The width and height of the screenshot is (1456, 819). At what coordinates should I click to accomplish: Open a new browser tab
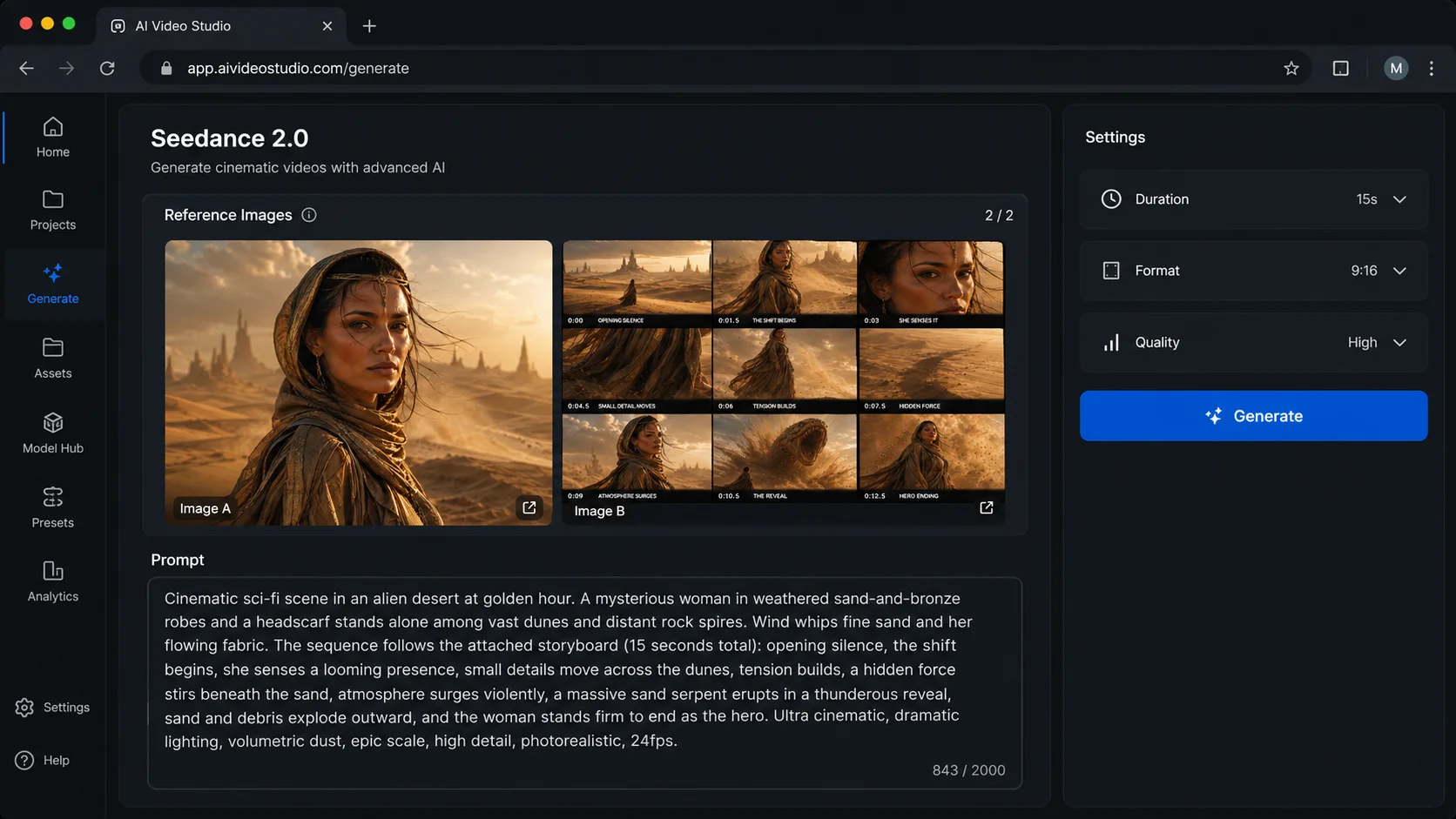coord(369,26)
